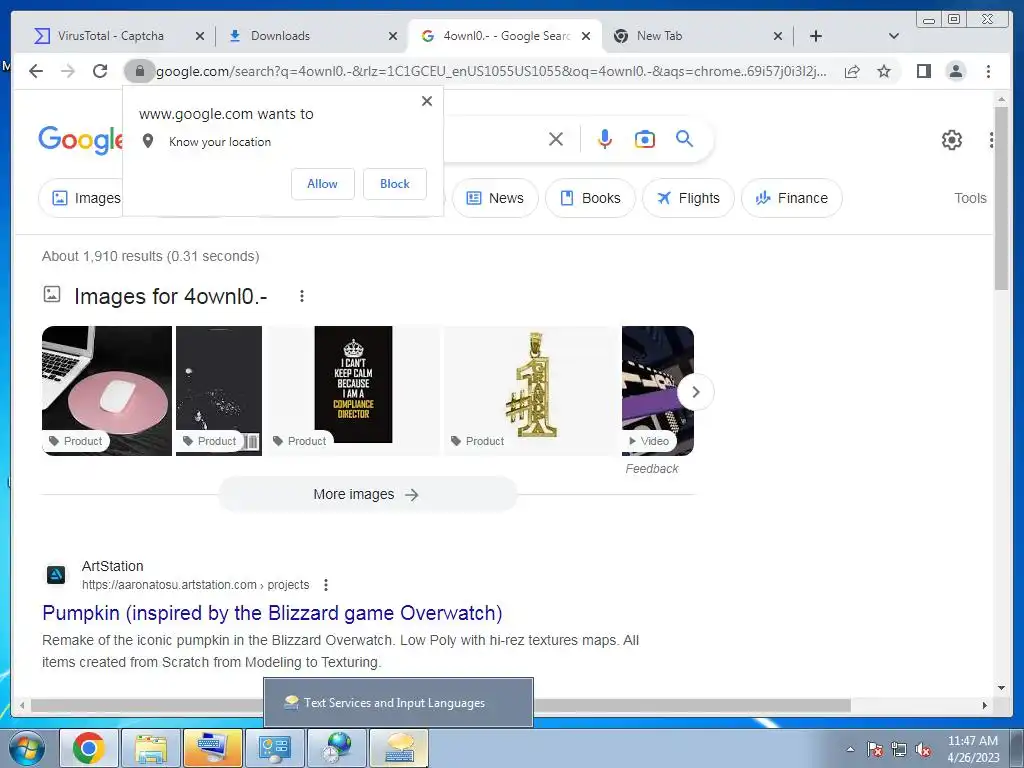Block google.com location access
Viewport: 1024px width, 768px height.
tap(395, 184)
